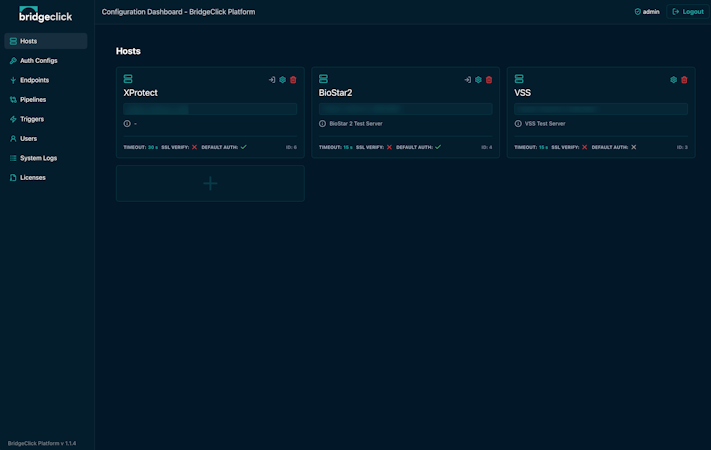Click ID: 4 on BioStar2 card

tap(487, 147)
